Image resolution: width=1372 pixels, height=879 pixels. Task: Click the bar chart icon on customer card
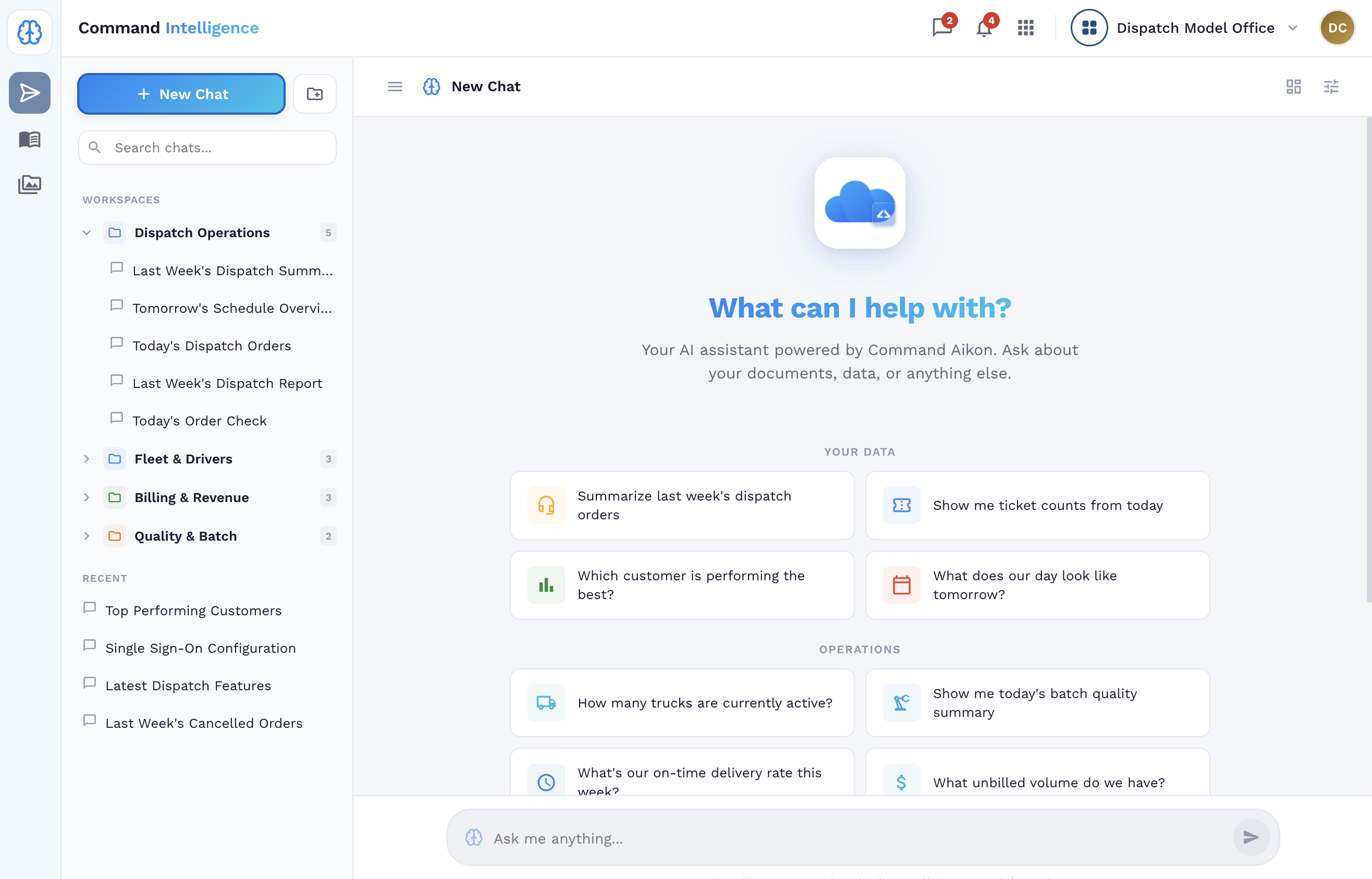[546, 585]
